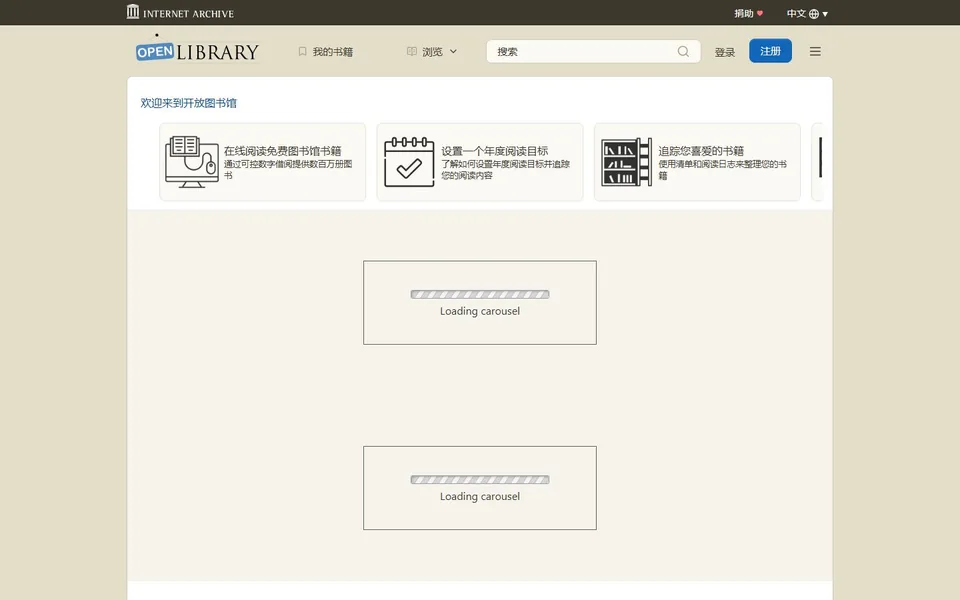Click the red heart donate icon
This screenshot has width=960, height=600.
tap(760, 13)
